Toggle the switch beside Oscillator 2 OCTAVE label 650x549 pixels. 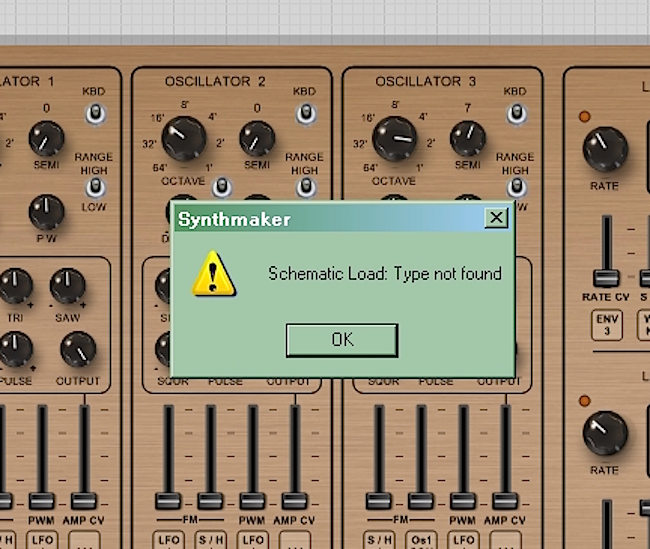click(223, 187)
